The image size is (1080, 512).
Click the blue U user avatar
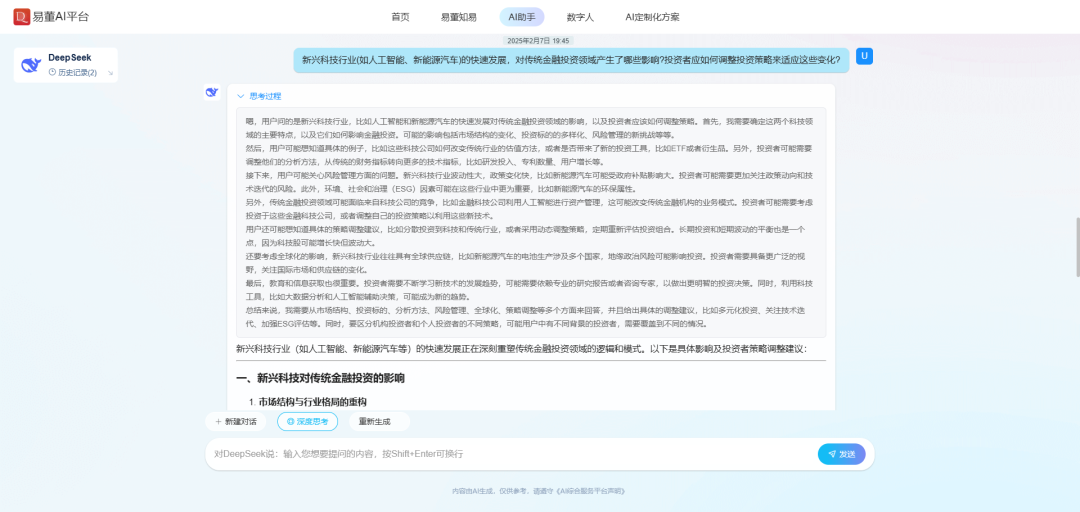pos(864,56)
